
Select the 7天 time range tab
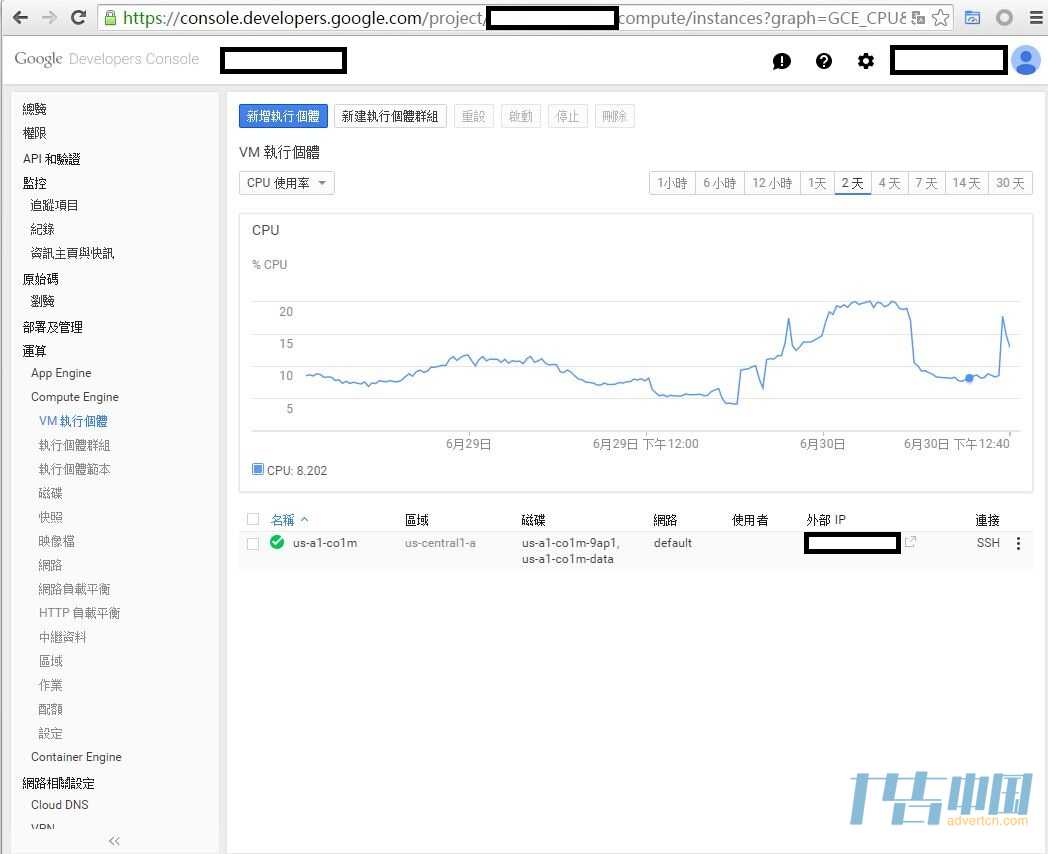pyautogui.click(x=926, y=183)
